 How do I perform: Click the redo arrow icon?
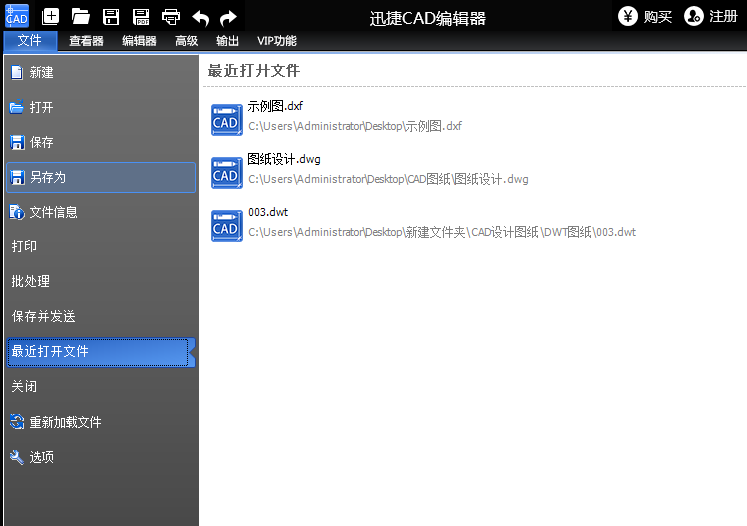click(x=228, y=17)
